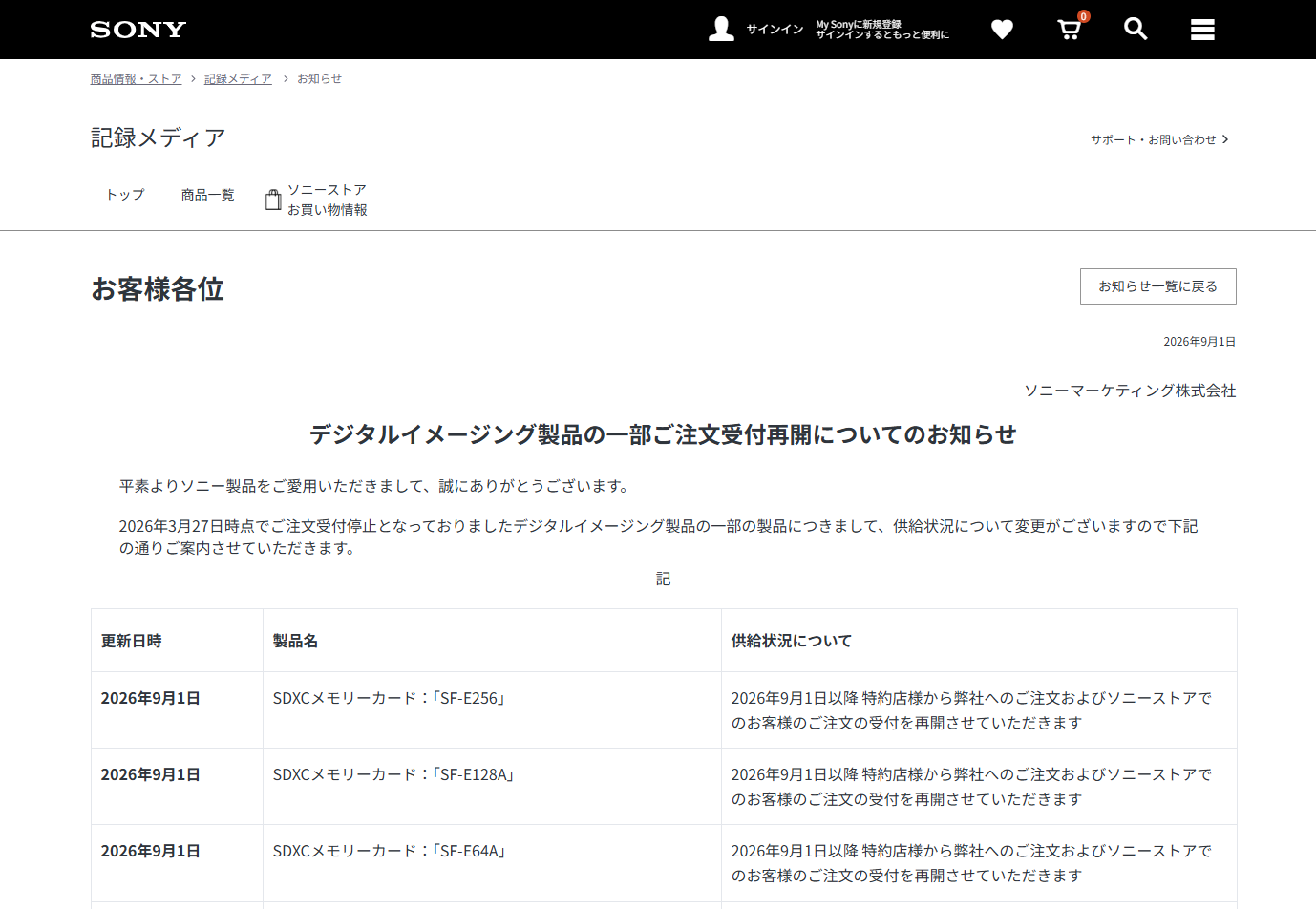Click the 記録メディア page heading
Viewport: 1316px width, 909px height.
click(x=159, y=137)
